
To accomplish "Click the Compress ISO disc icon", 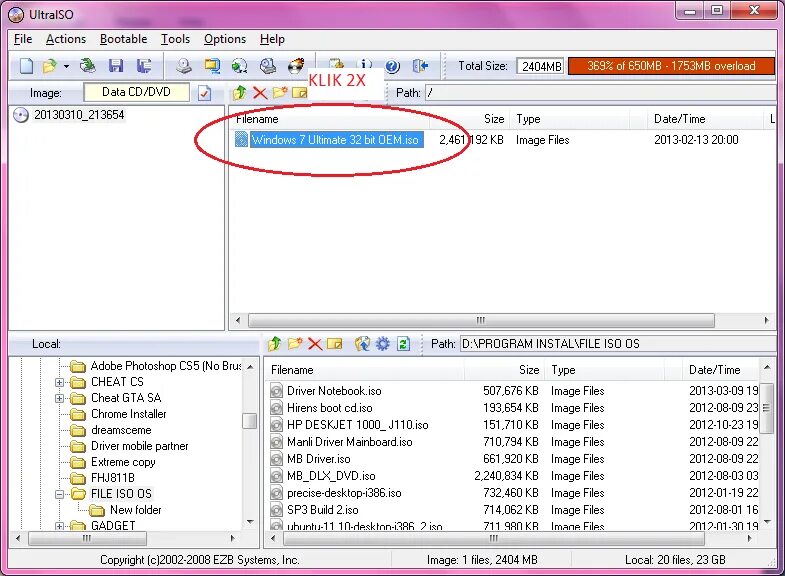I will click(x=240, y=66).
